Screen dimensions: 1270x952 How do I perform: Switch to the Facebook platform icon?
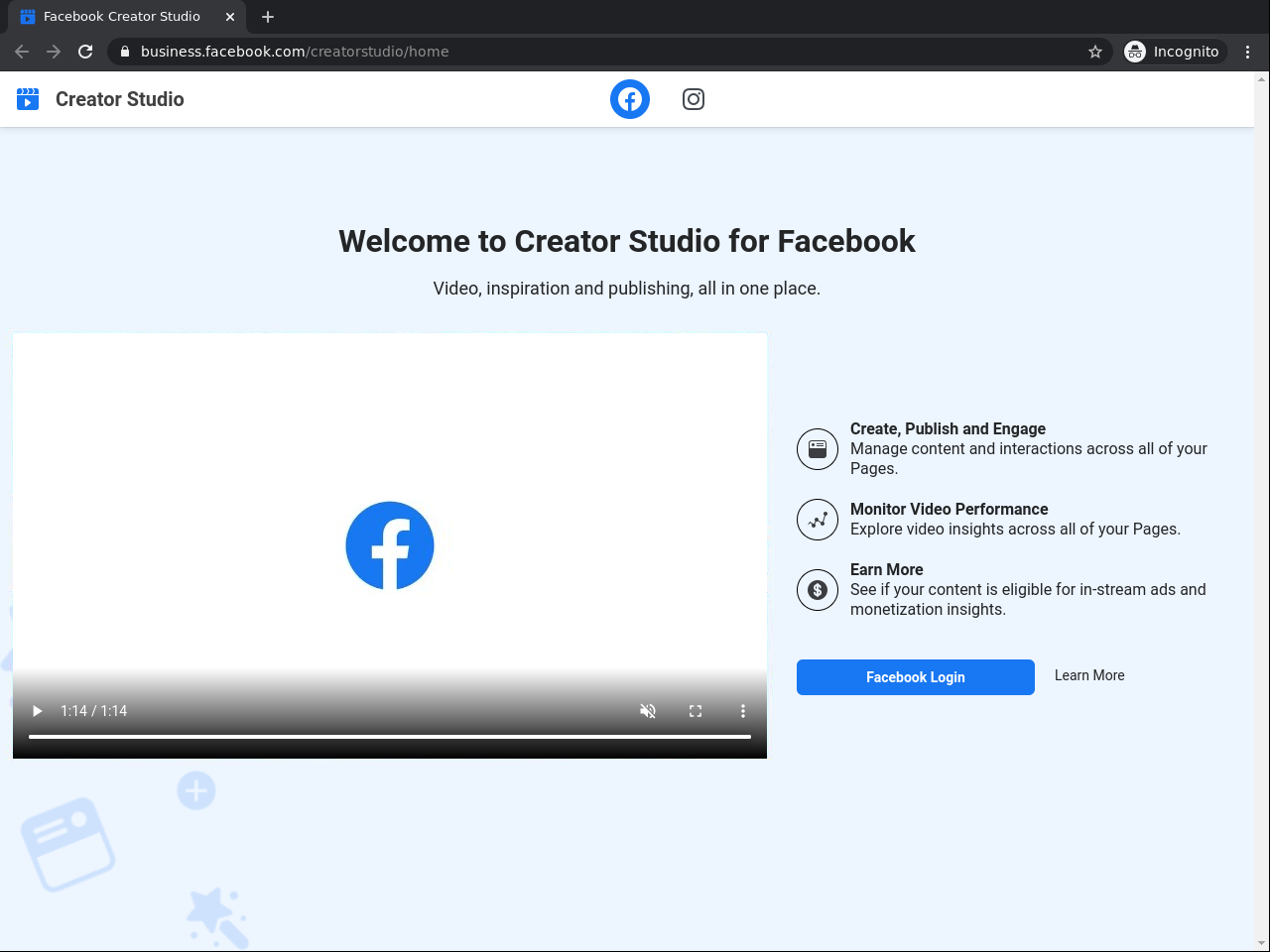[x=630, y=99]
